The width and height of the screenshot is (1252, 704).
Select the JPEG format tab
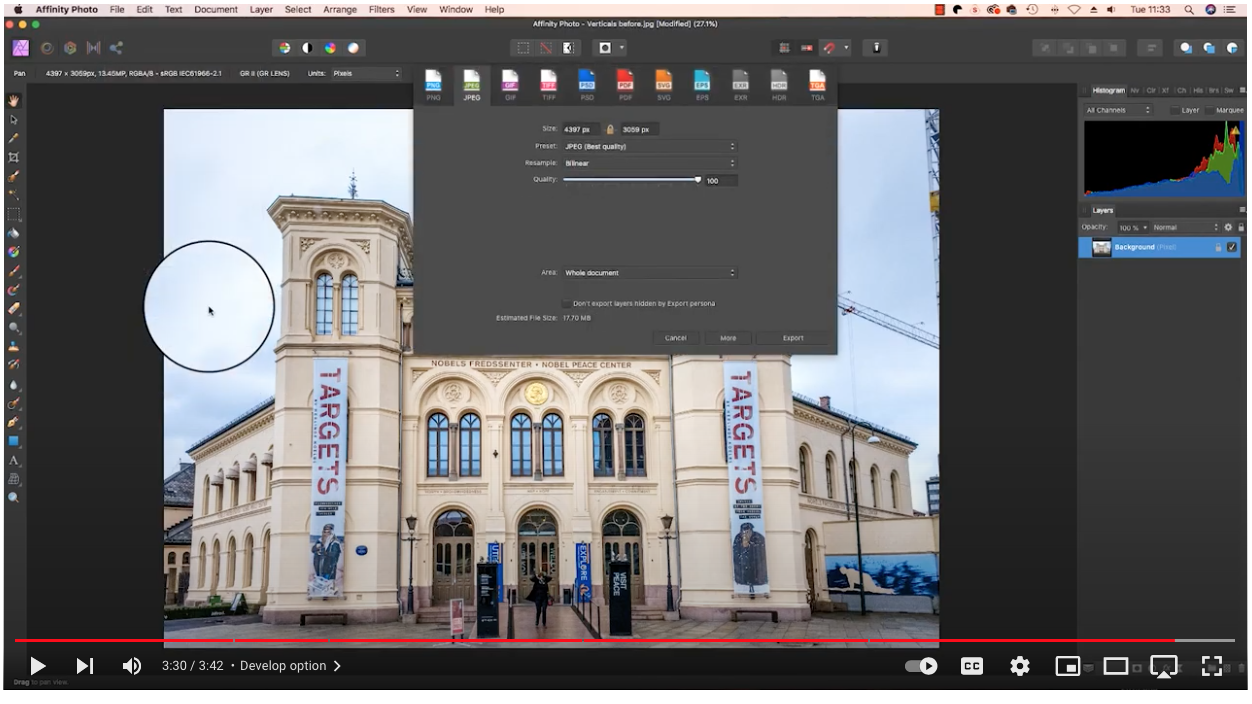(472, 85)
